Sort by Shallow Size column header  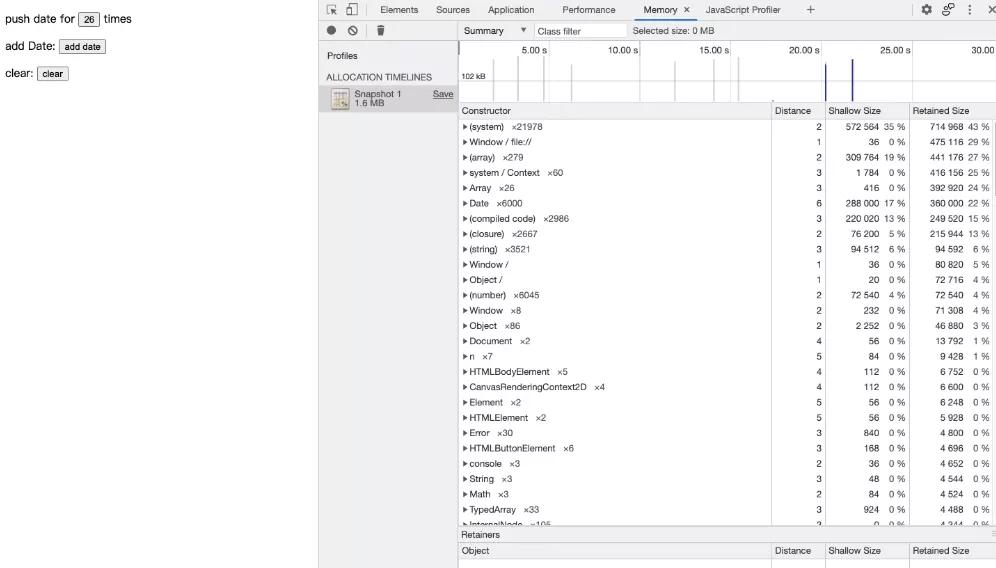(866, 111)
